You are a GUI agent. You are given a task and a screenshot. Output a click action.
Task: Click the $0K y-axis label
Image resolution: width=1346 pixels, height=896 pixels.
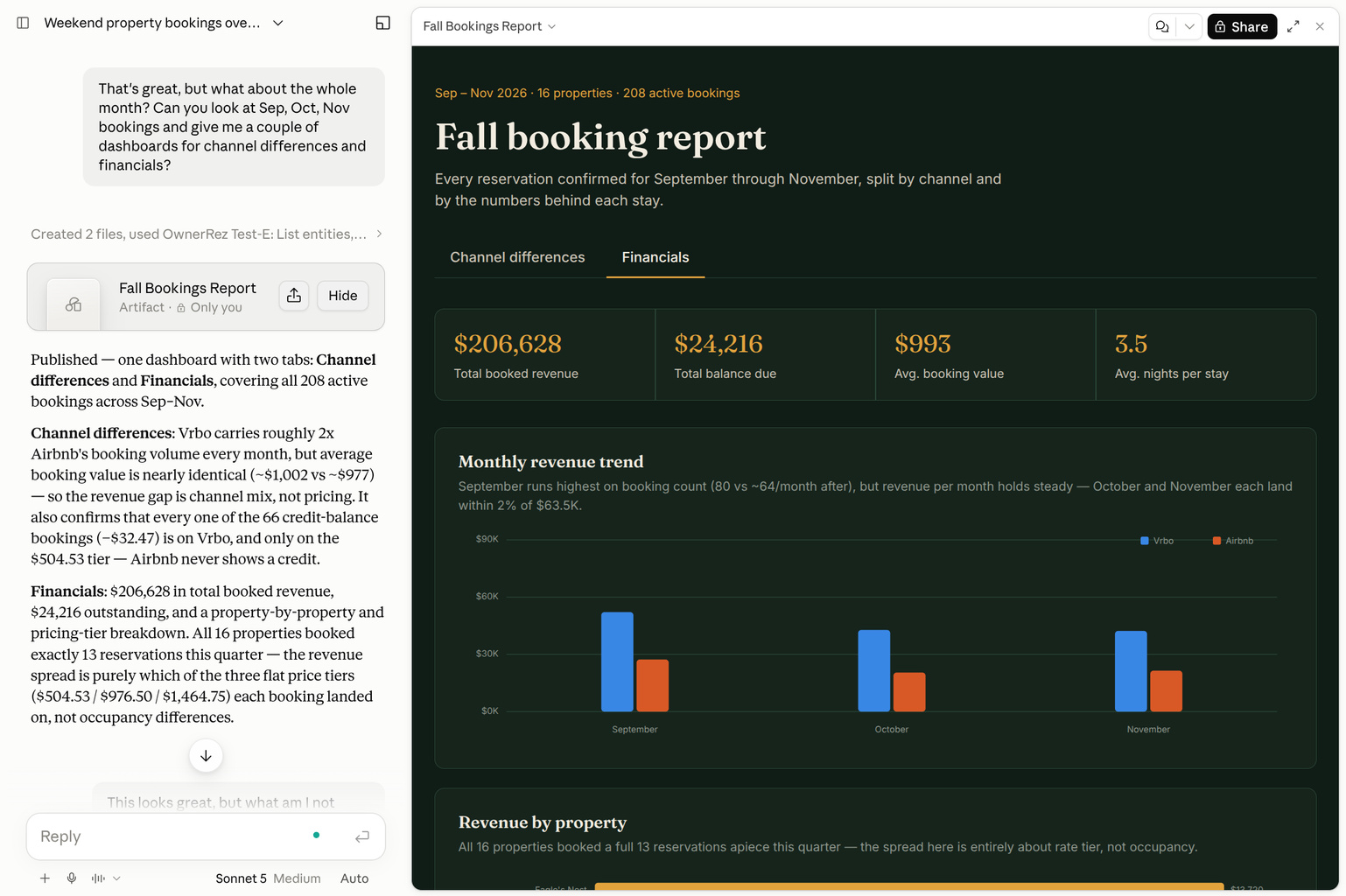[489, 710]
